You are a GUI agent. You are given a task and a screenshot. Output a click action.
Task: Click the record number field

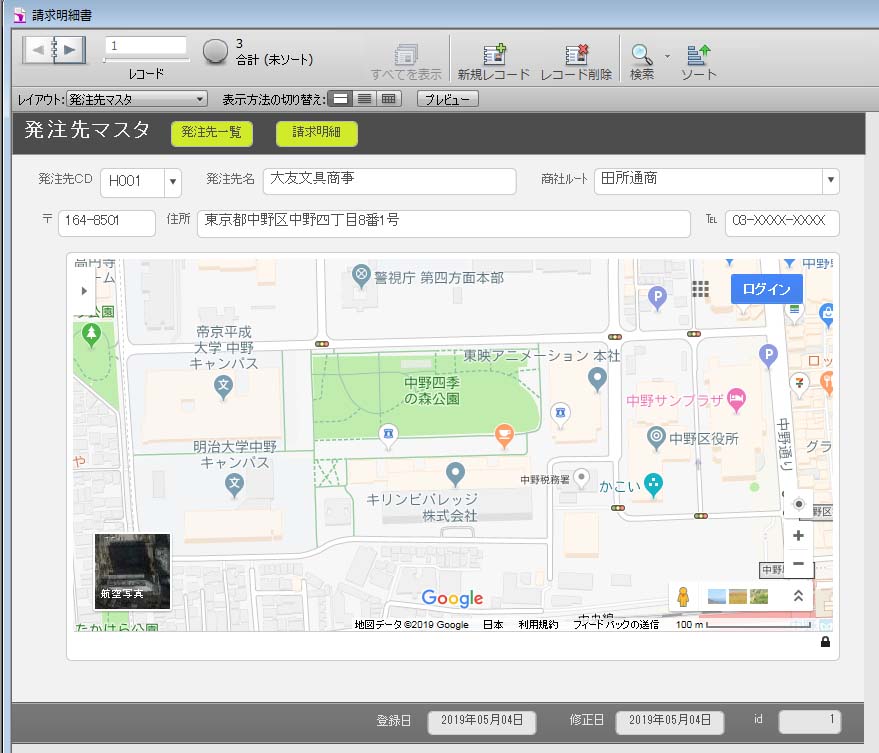pyautogui.click(x=146, y=45)
